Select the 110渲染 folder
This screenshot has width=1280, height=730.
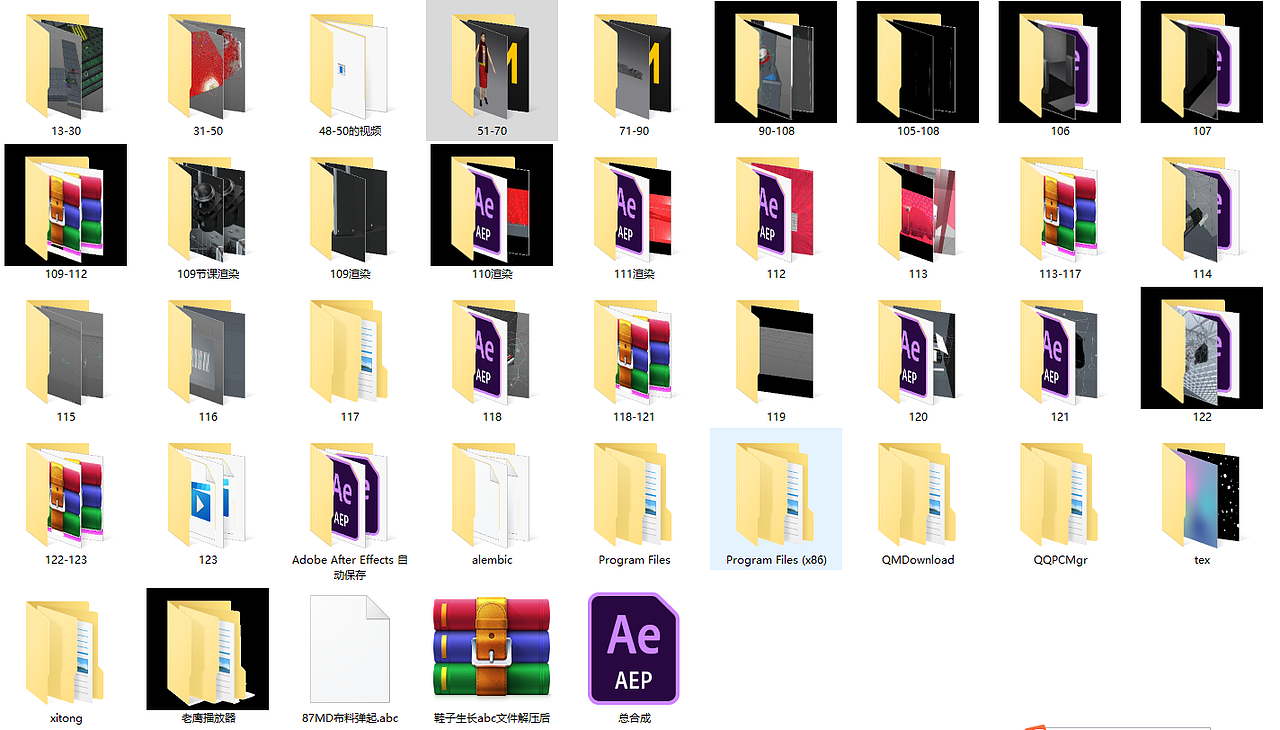(492, 205)
